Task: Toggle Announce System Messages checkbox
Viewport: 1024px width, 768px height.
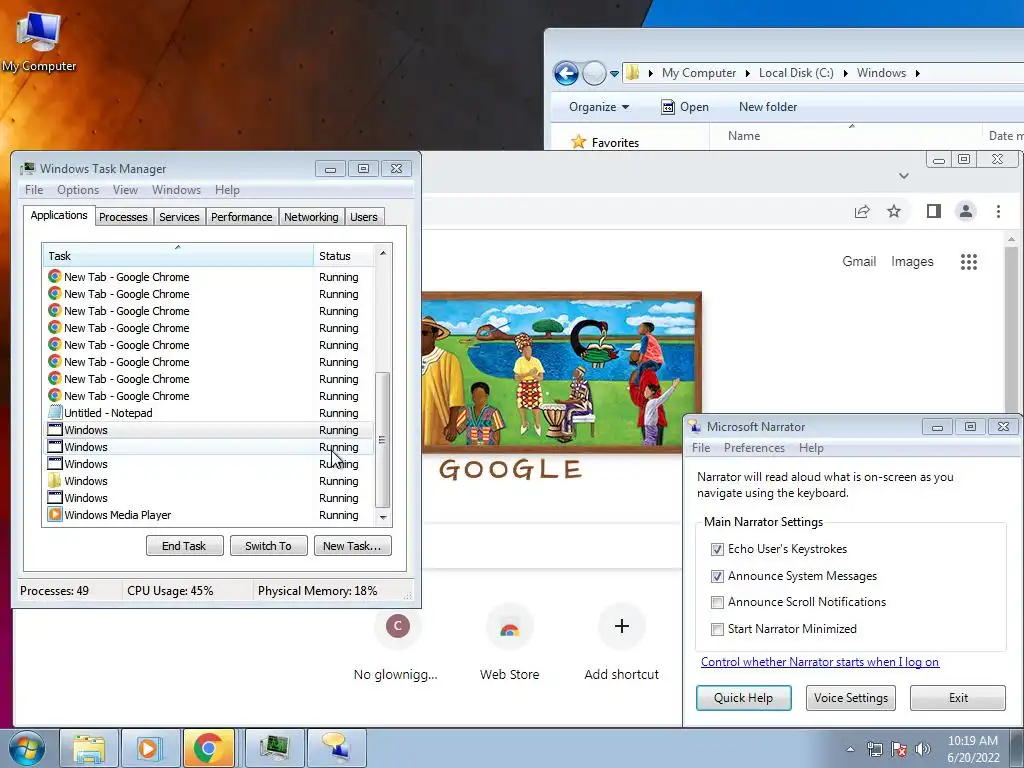Action: tap(717, 576)
